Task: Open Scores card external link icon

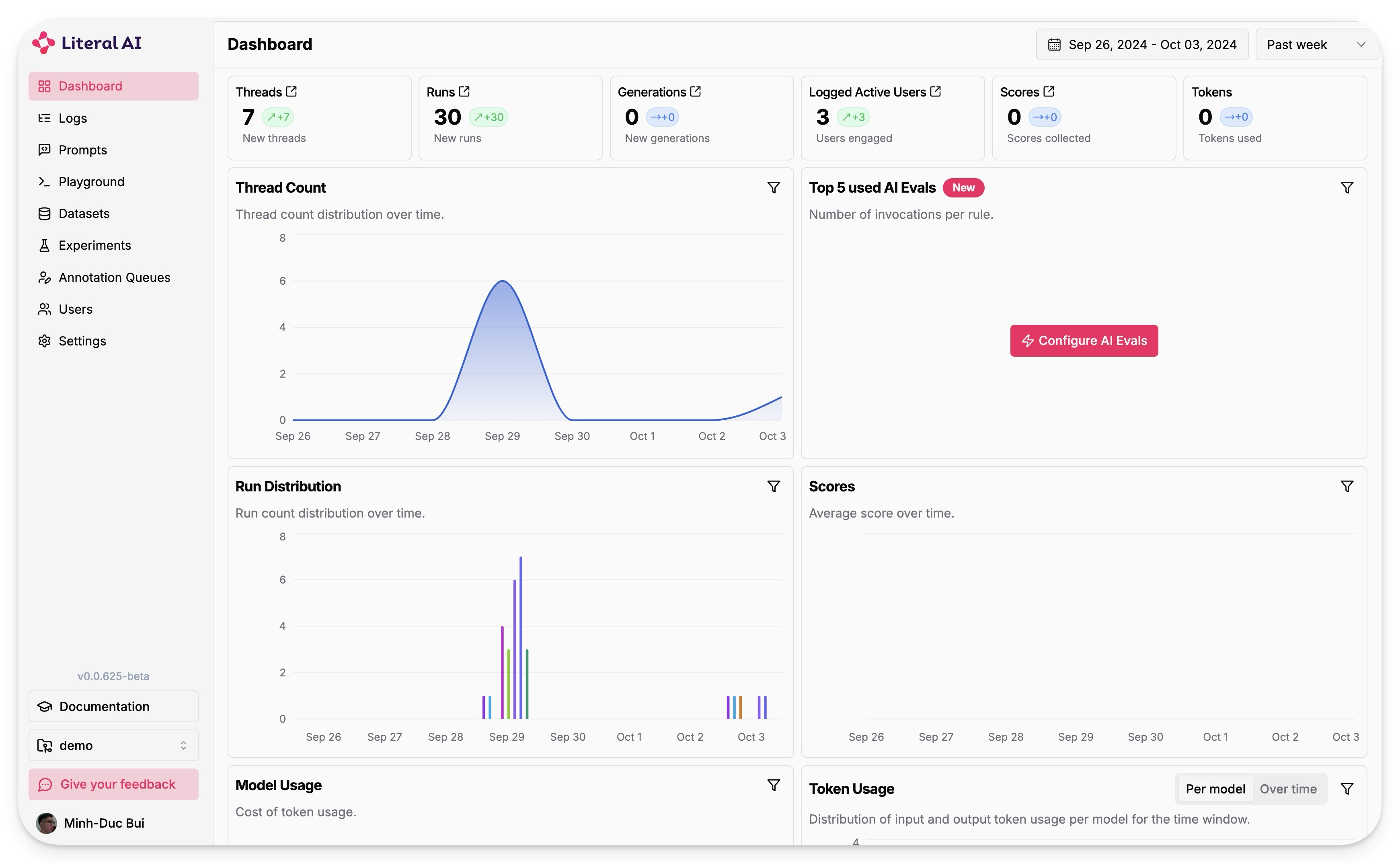Action: 1049,91
